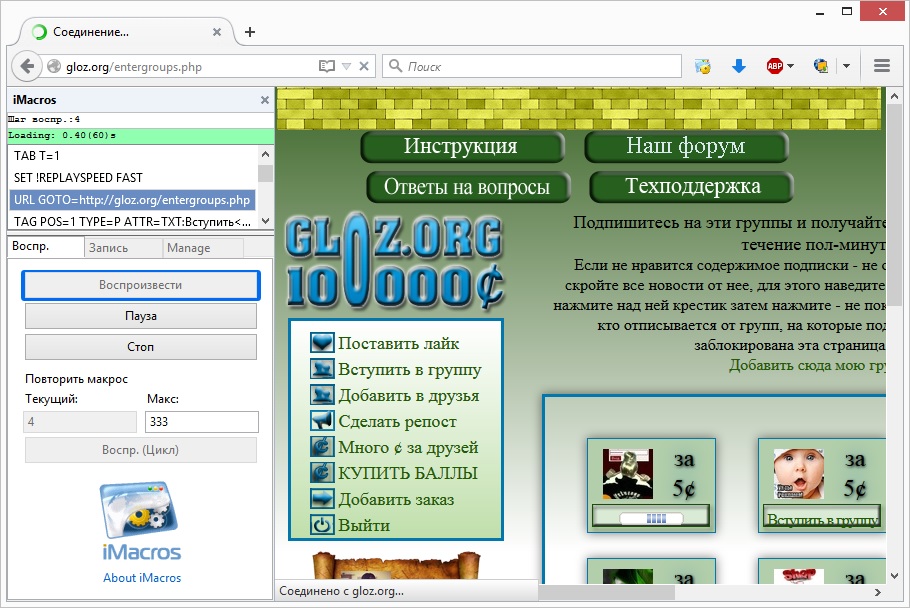
Task: Select the TAB T=1 macro line
Action: (x=132, y=155)
